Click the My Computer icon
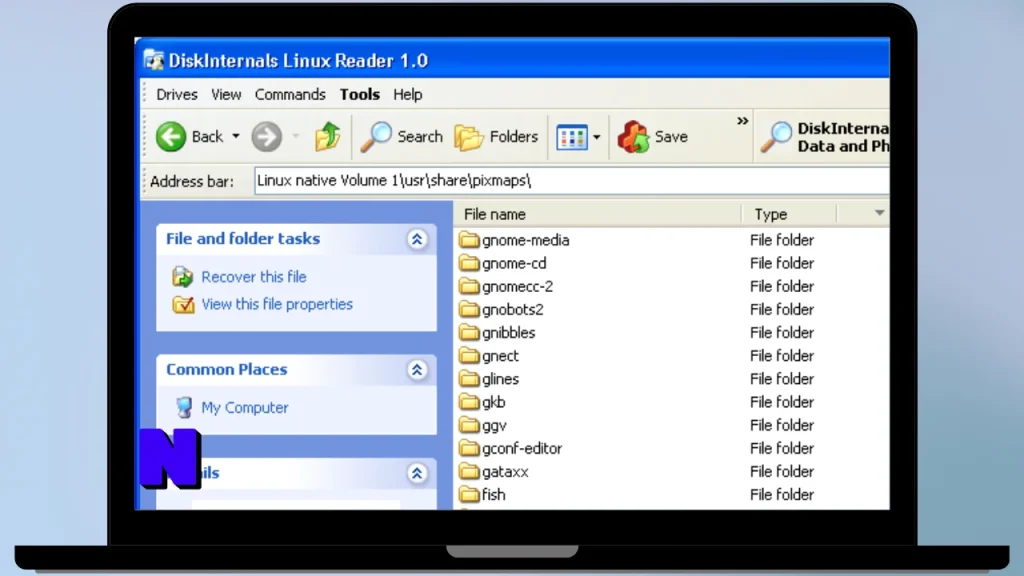The height and width of the screenshot is (576, 1024). point(184,408)
